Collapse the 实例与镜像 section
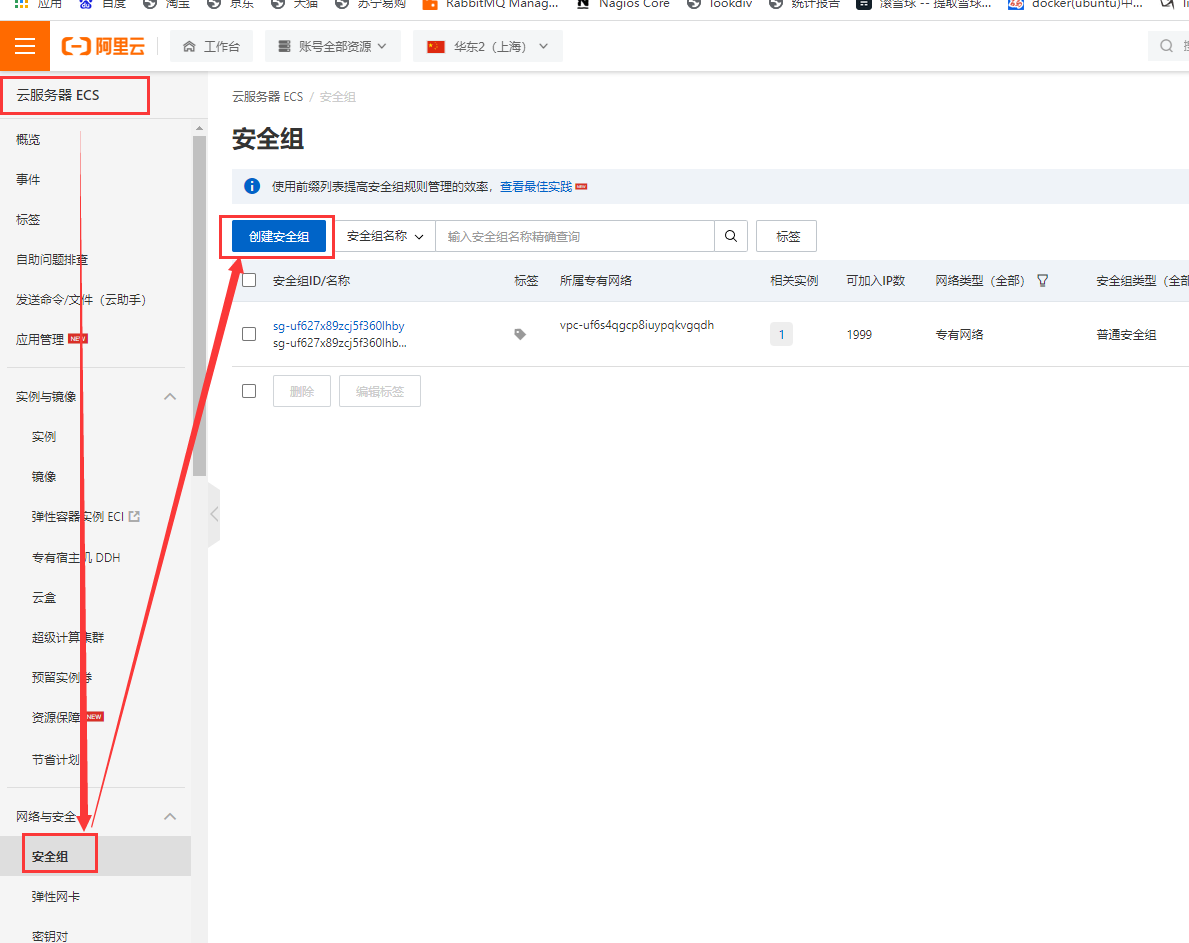 coord(170,396)
